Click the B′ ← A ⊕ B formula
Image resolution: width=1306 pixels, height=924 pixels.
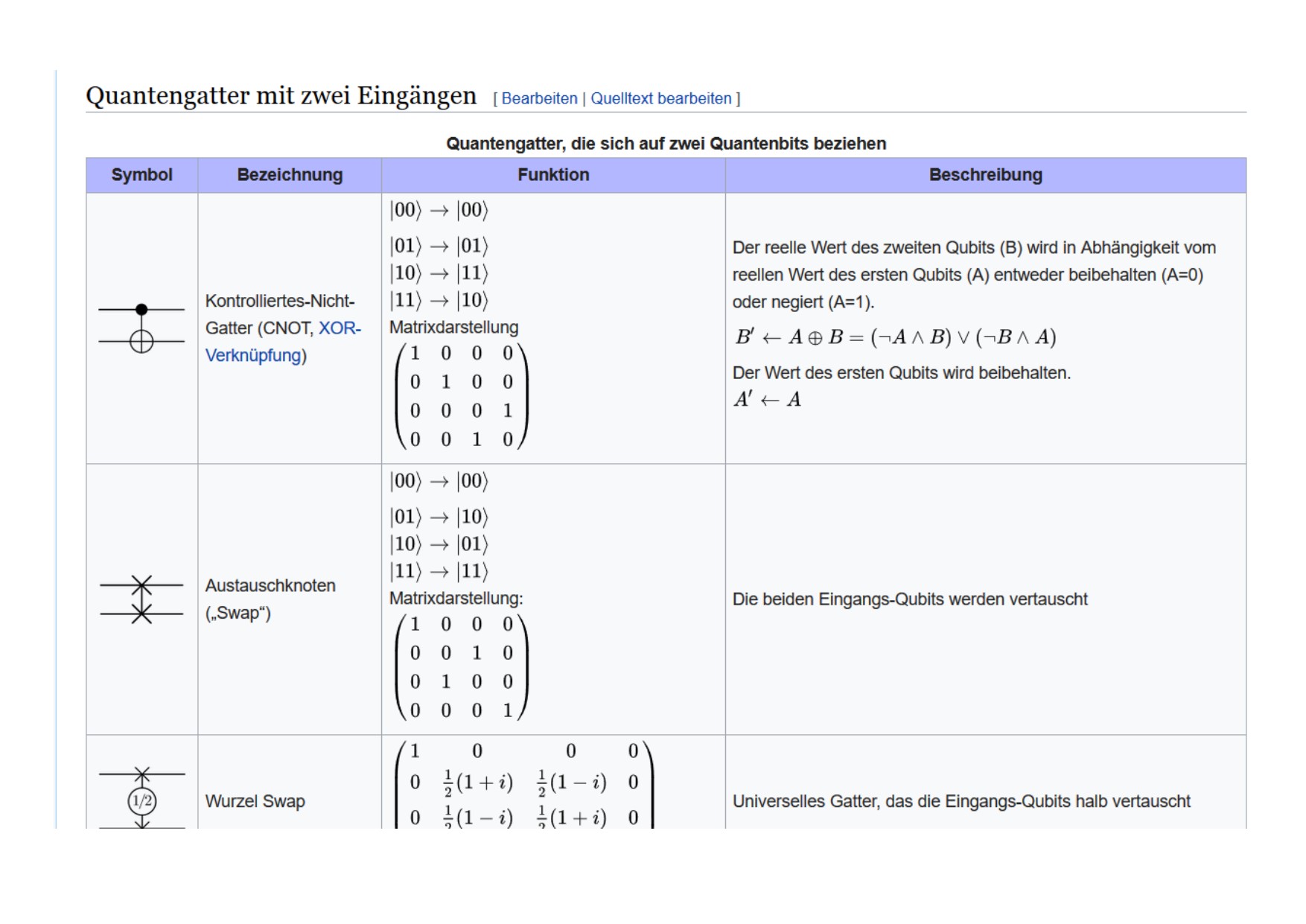894,337
